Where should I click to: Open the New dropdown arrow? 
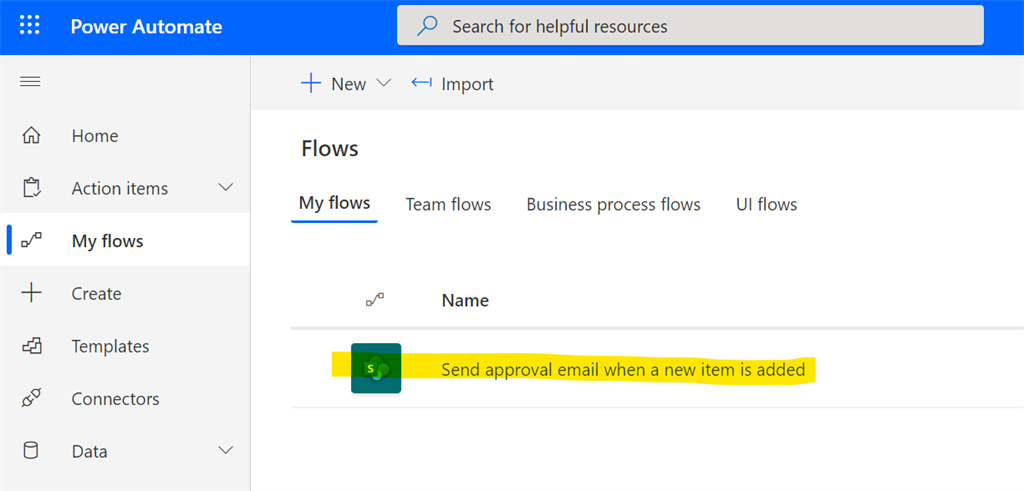click(x=383, y=83)
